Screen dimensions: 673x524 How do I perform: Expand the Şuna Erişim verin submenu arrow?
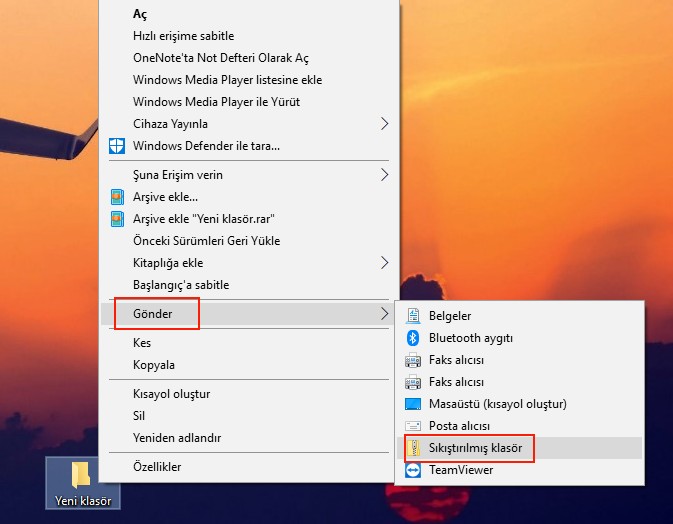point(385,175)
